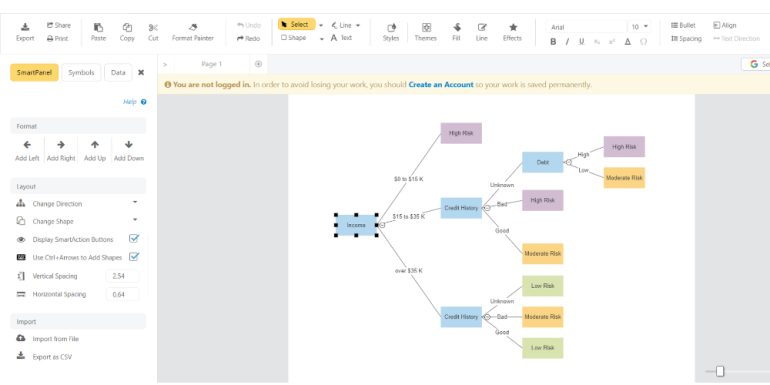Click the Vertical Spacing value field

pos(122,276)
